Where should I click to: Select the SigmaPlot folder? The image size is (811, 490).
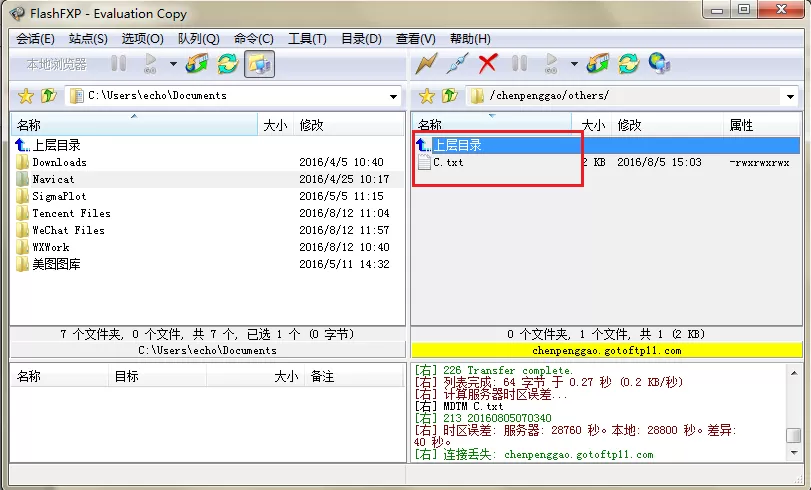[x=59, y=197]
